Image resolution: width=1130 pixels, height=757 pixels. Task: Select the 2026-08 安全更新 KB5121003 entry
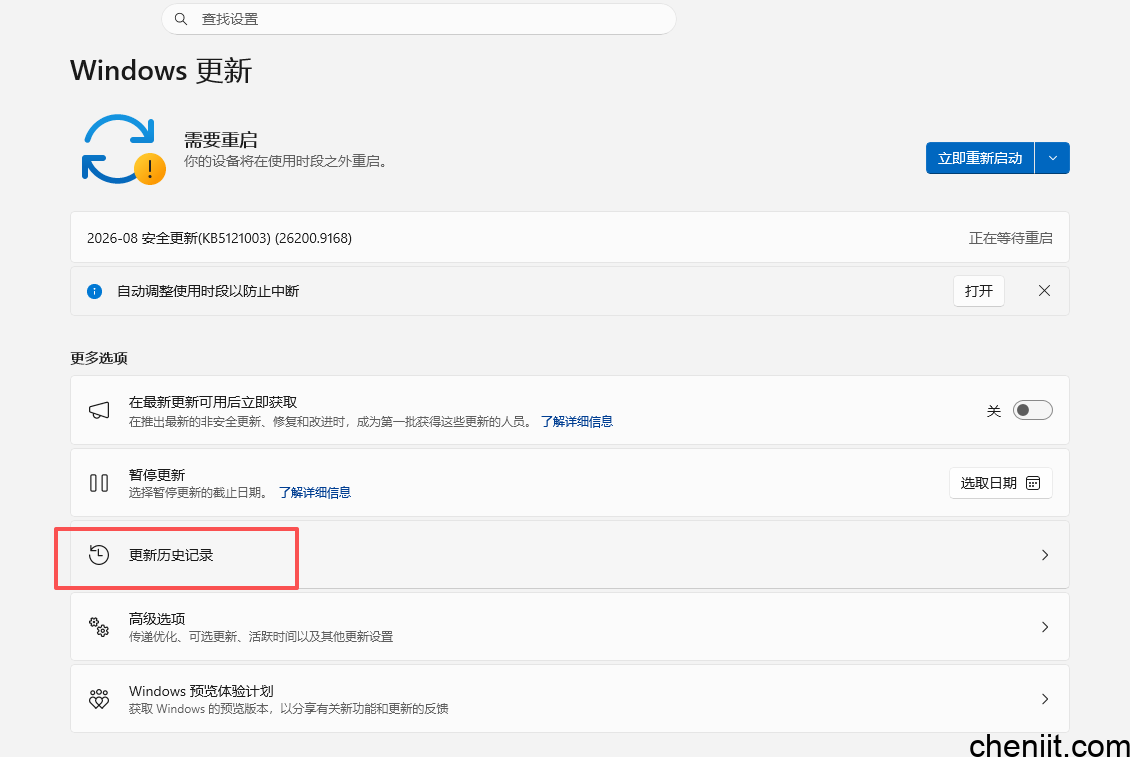point(569,238)
